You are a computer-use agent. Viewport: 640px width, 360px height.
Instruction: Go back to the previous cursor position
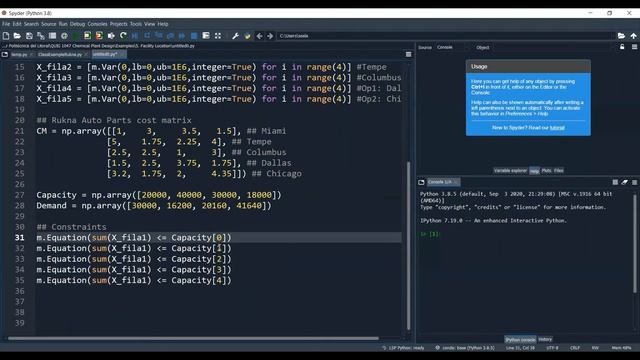(x=259, y=36)
